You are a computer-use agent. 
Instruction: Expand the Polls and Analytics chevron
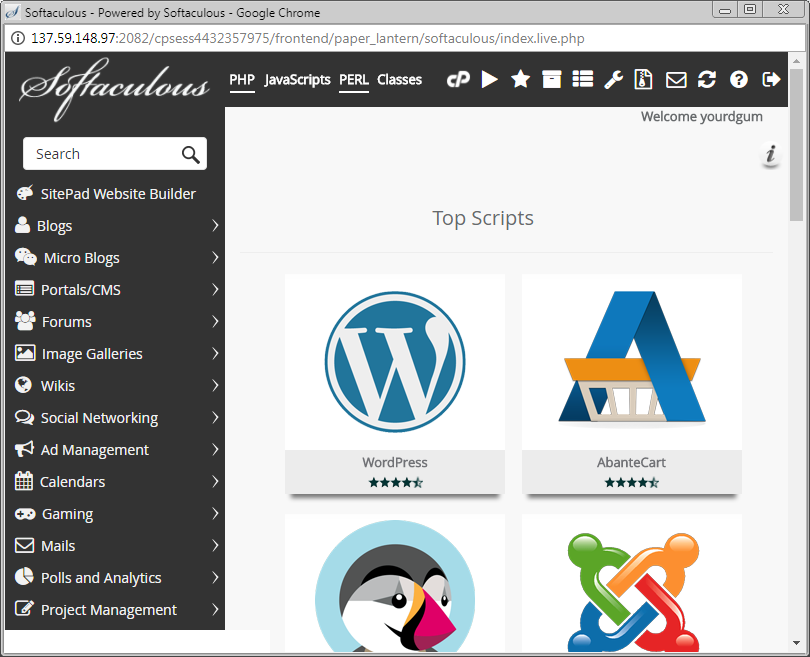215,577
